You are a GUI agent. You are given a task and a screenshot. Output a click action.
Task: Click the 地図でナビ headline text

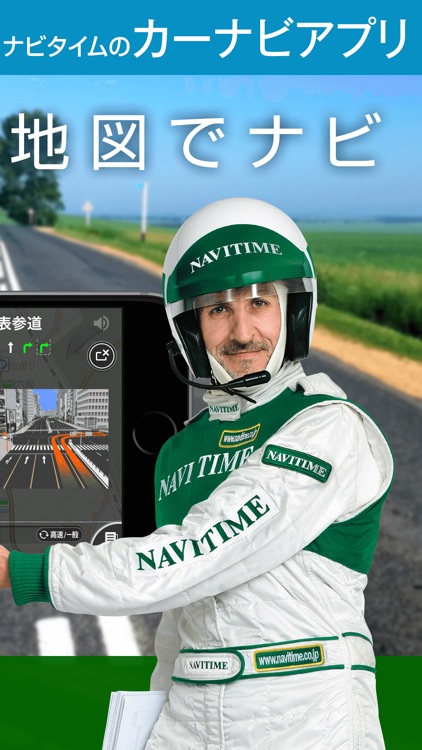click(197, 142)
